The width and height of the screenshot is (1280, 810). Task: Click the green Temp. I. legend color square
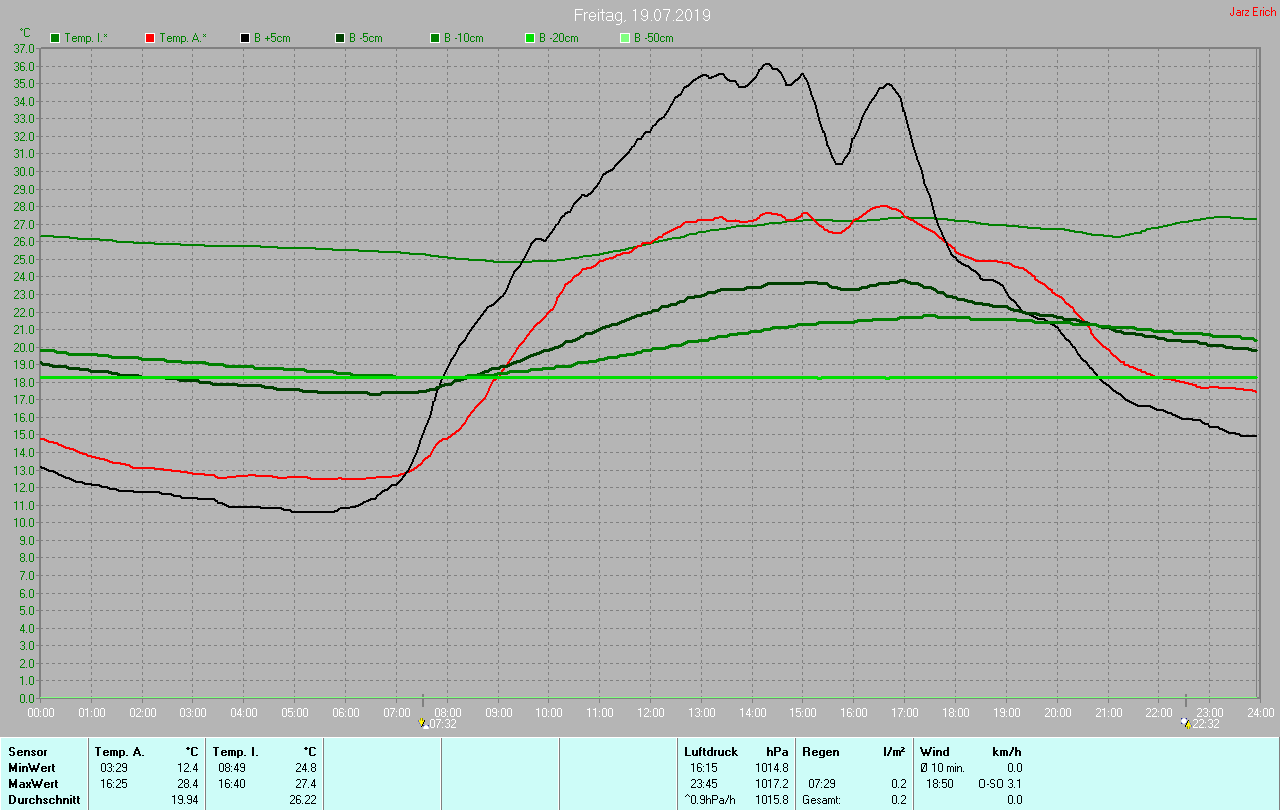55,38
